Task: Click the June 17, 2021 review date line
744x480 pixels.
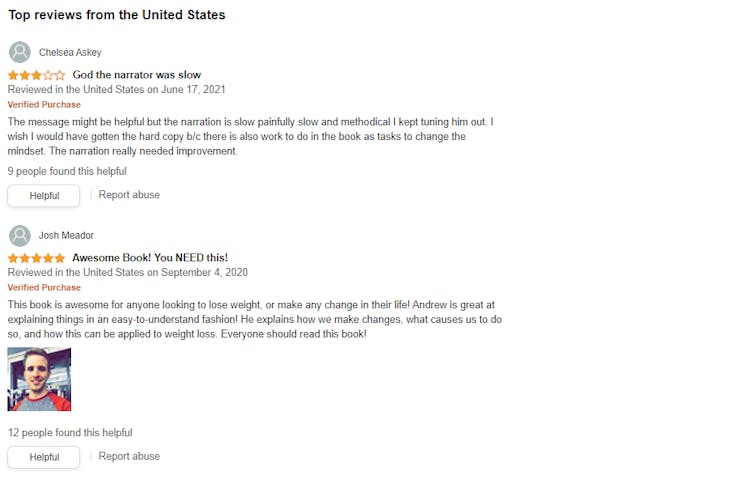Action: (116, 89)
